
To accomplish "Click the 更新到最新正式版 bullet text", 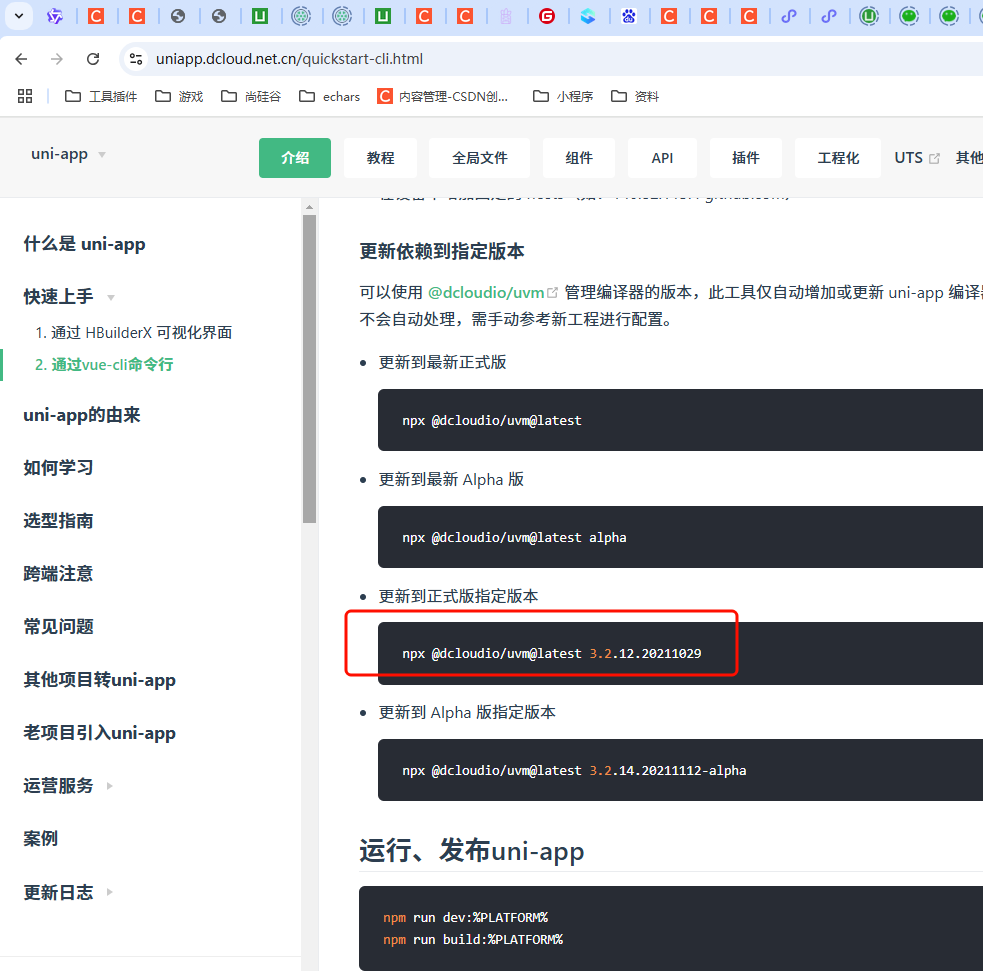I will [443, 363].
